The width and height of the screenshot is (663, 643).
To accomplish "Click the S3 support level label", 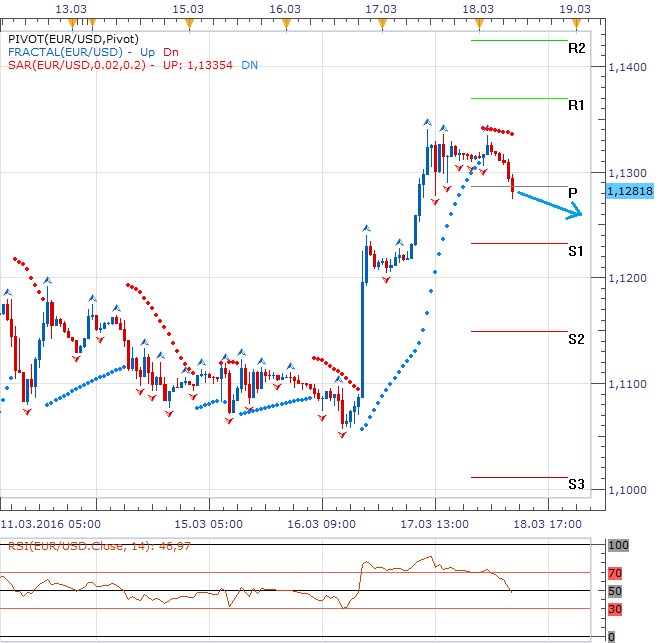I will coord(576,485).
